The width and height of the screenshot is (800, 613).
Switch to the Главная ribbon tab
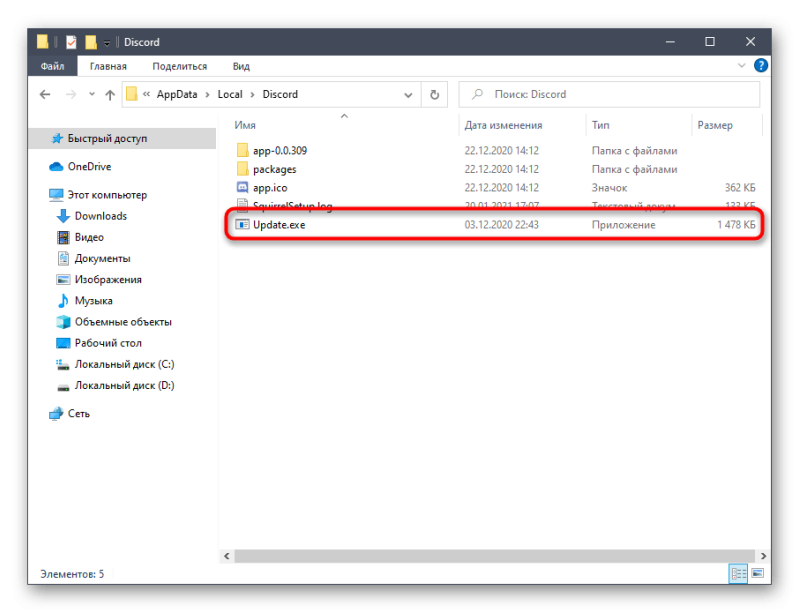108,66
